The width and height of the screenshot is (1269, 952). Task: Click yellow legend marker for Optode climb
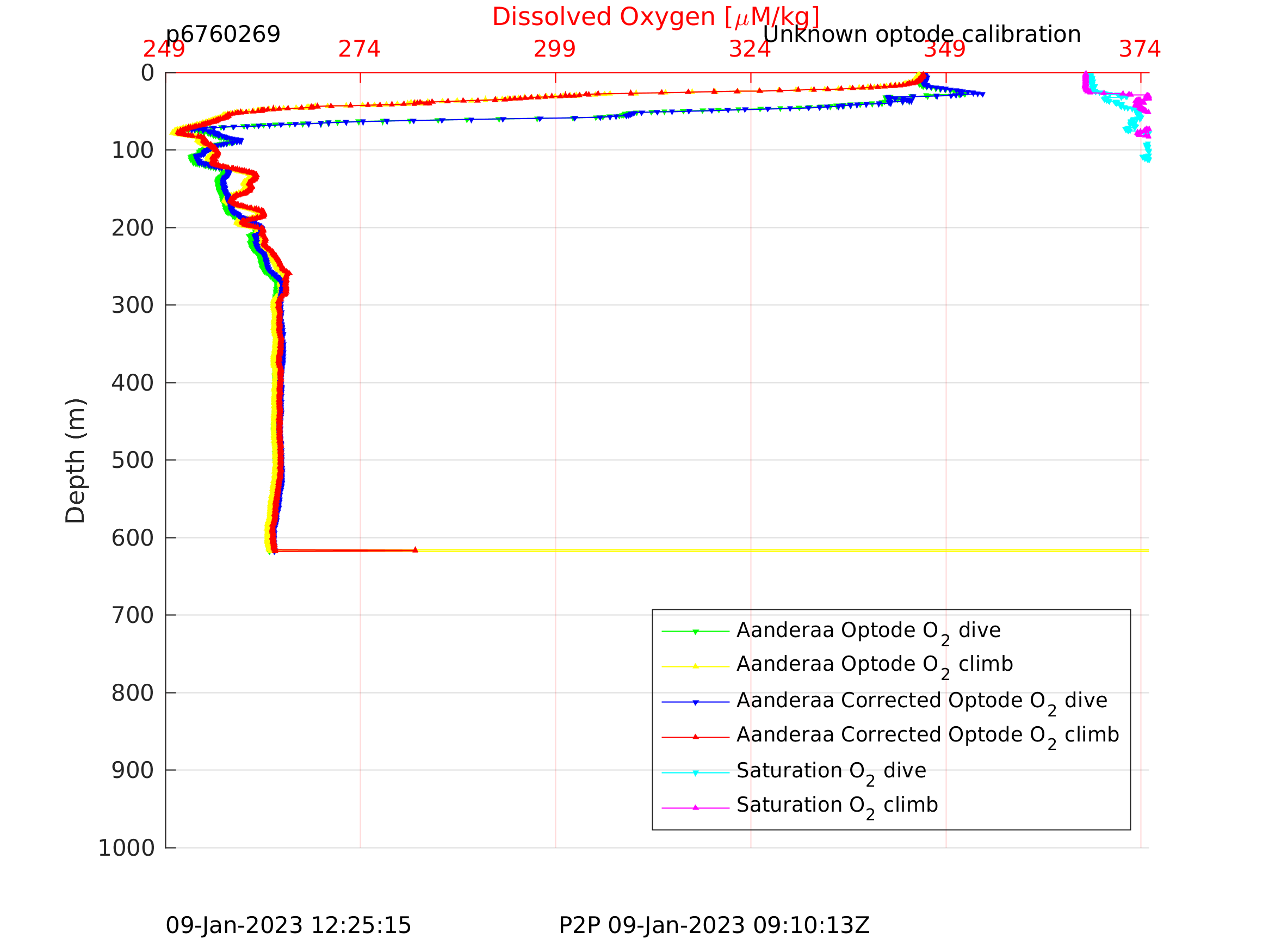pyautogui.click(x=696, y=666)
